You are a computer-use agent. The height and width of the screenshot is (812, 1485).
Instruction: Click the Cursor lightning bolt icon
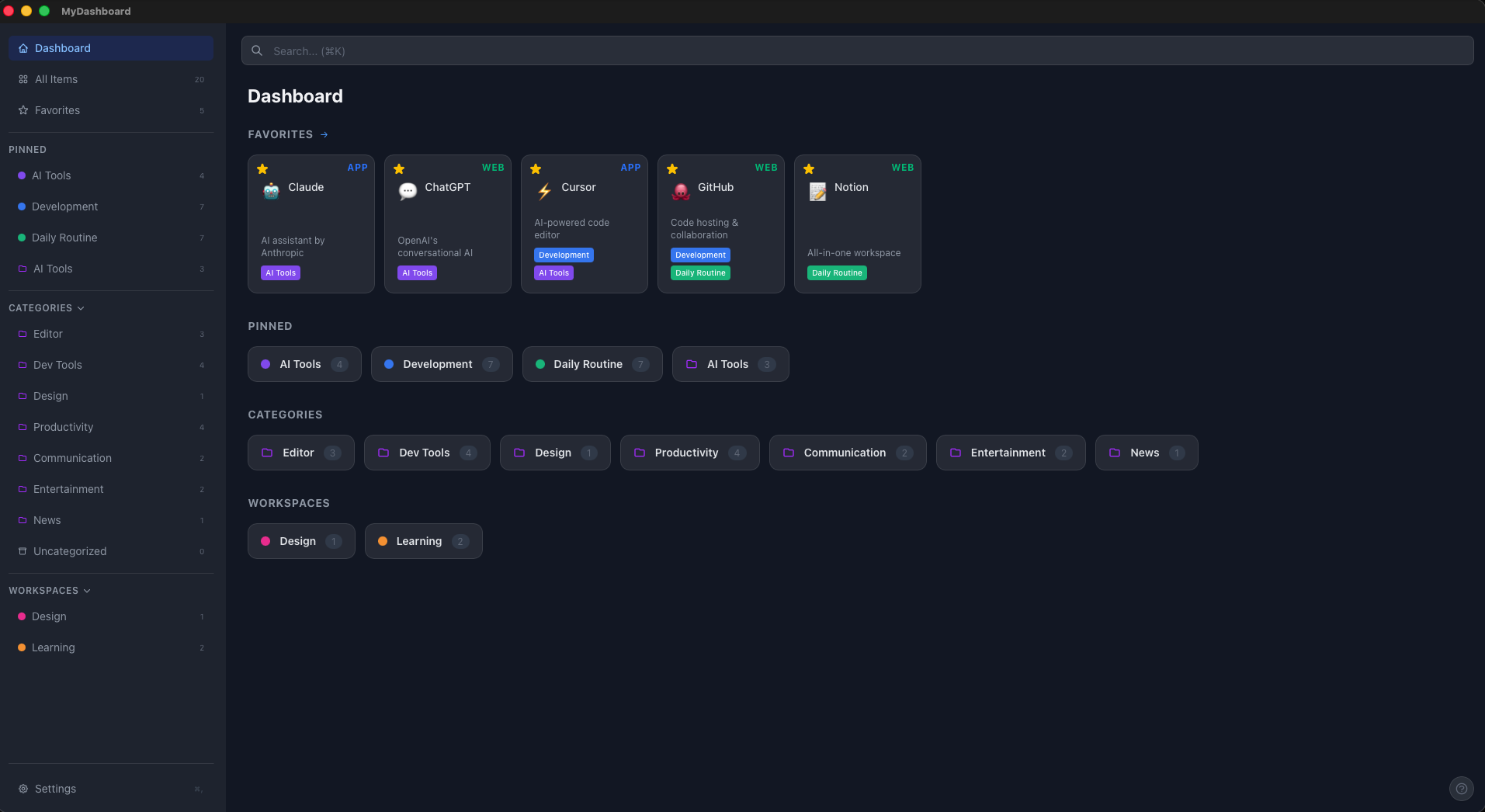(544, 191)
